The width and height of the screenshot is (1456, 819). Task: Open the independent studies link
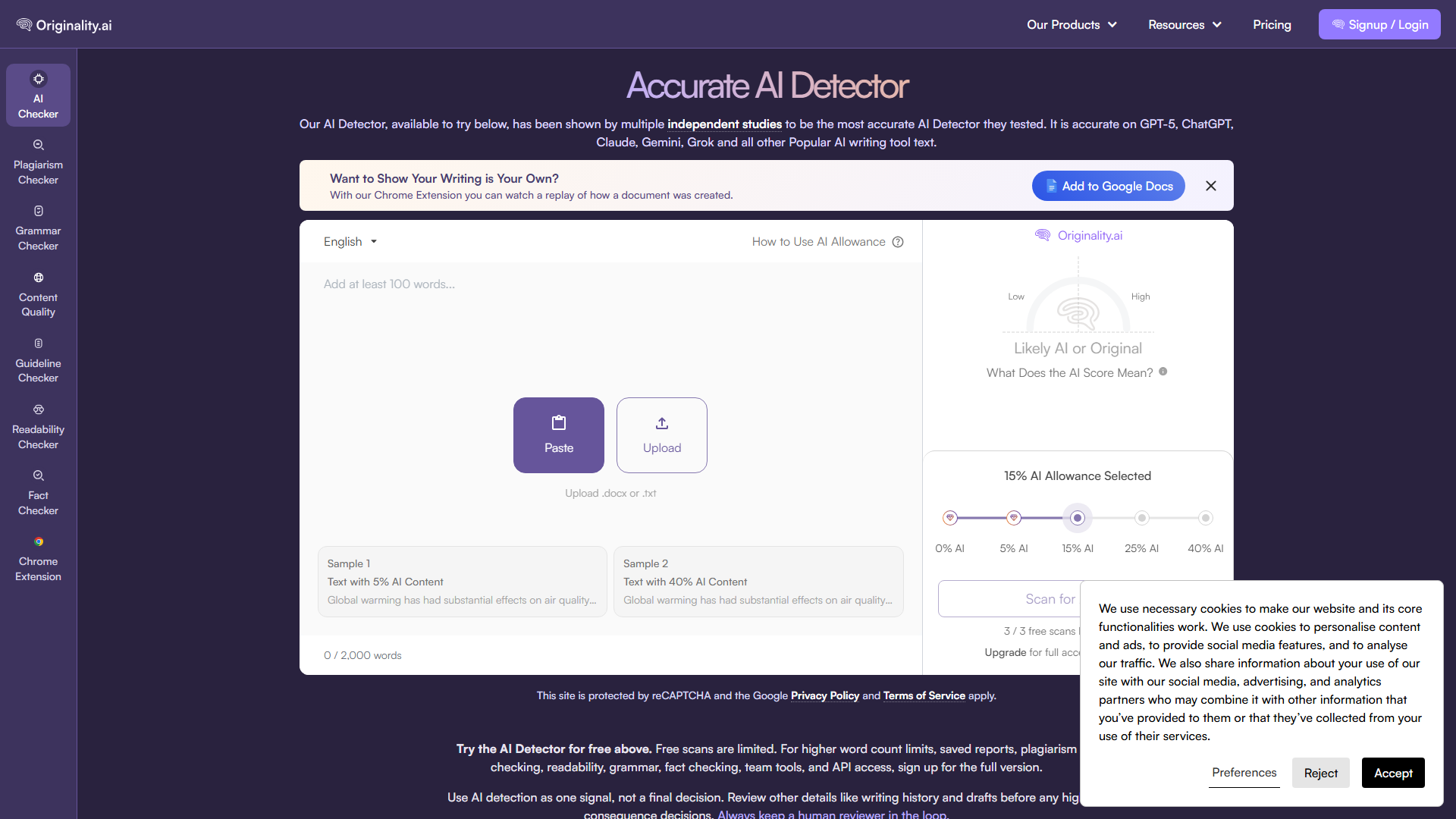point(724,124)
